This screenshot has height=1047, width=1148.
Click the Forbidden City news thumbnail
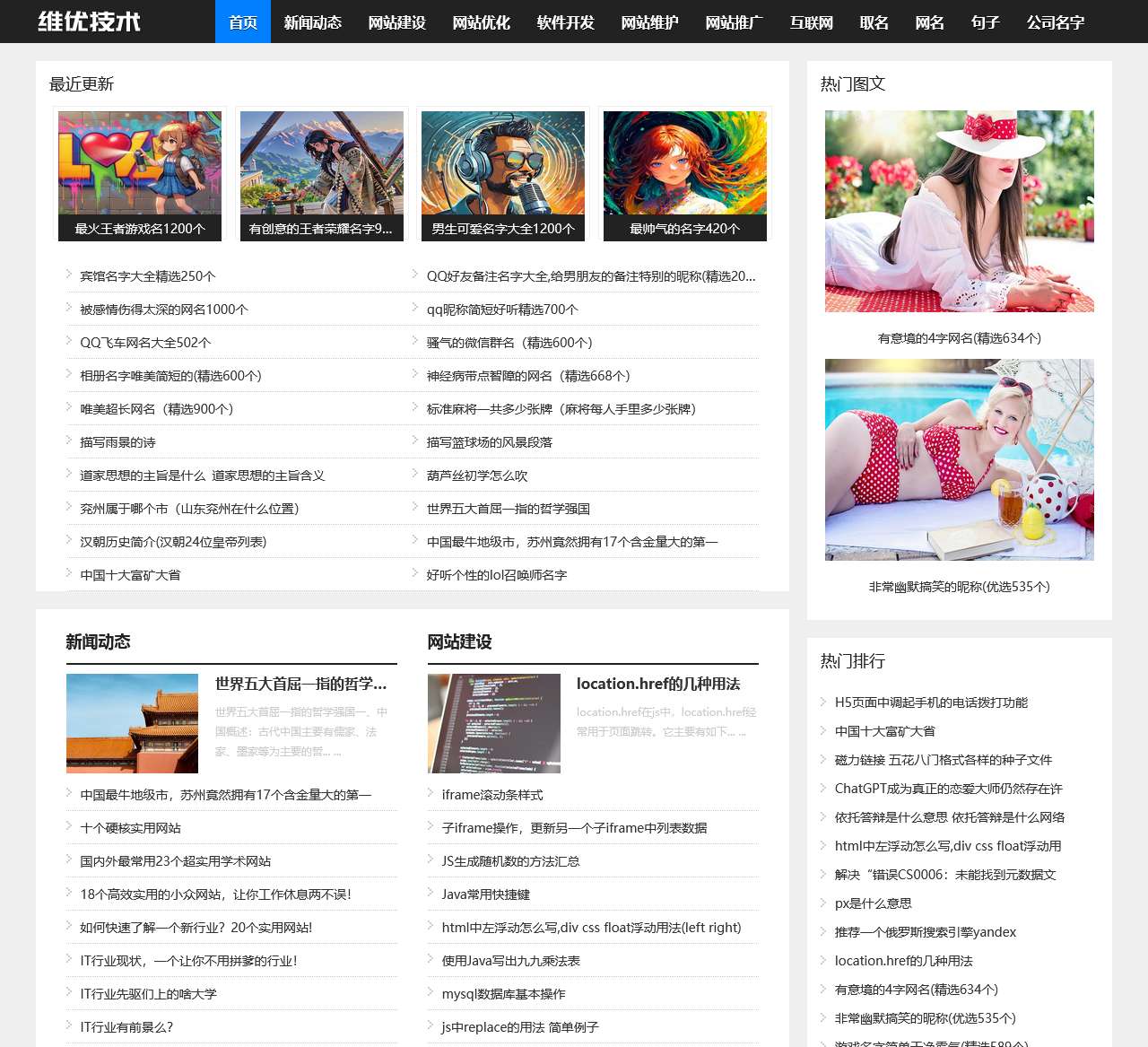[132, 723]
